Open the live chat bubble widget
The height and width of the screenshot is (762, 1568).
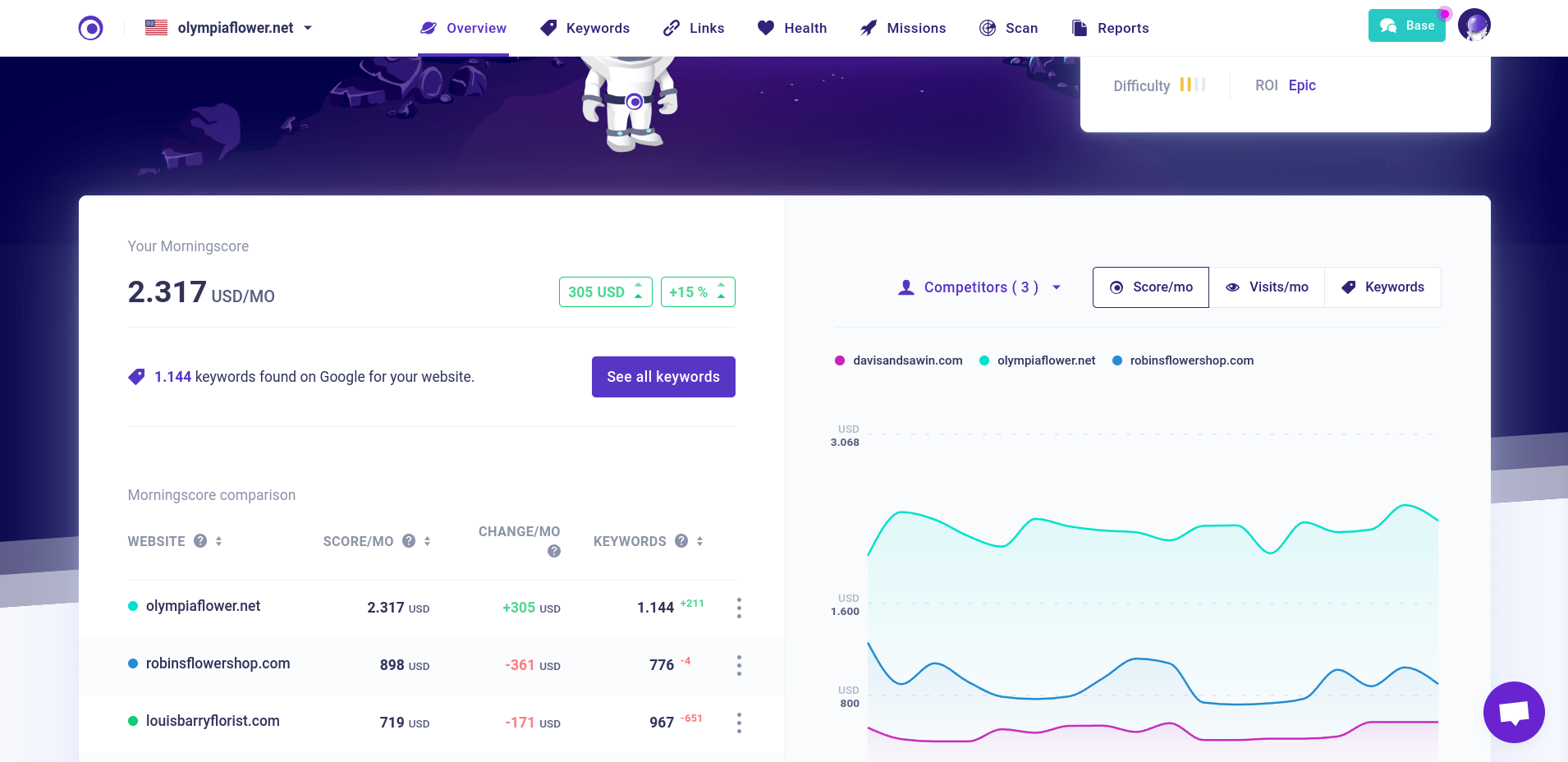(1513, 712)
